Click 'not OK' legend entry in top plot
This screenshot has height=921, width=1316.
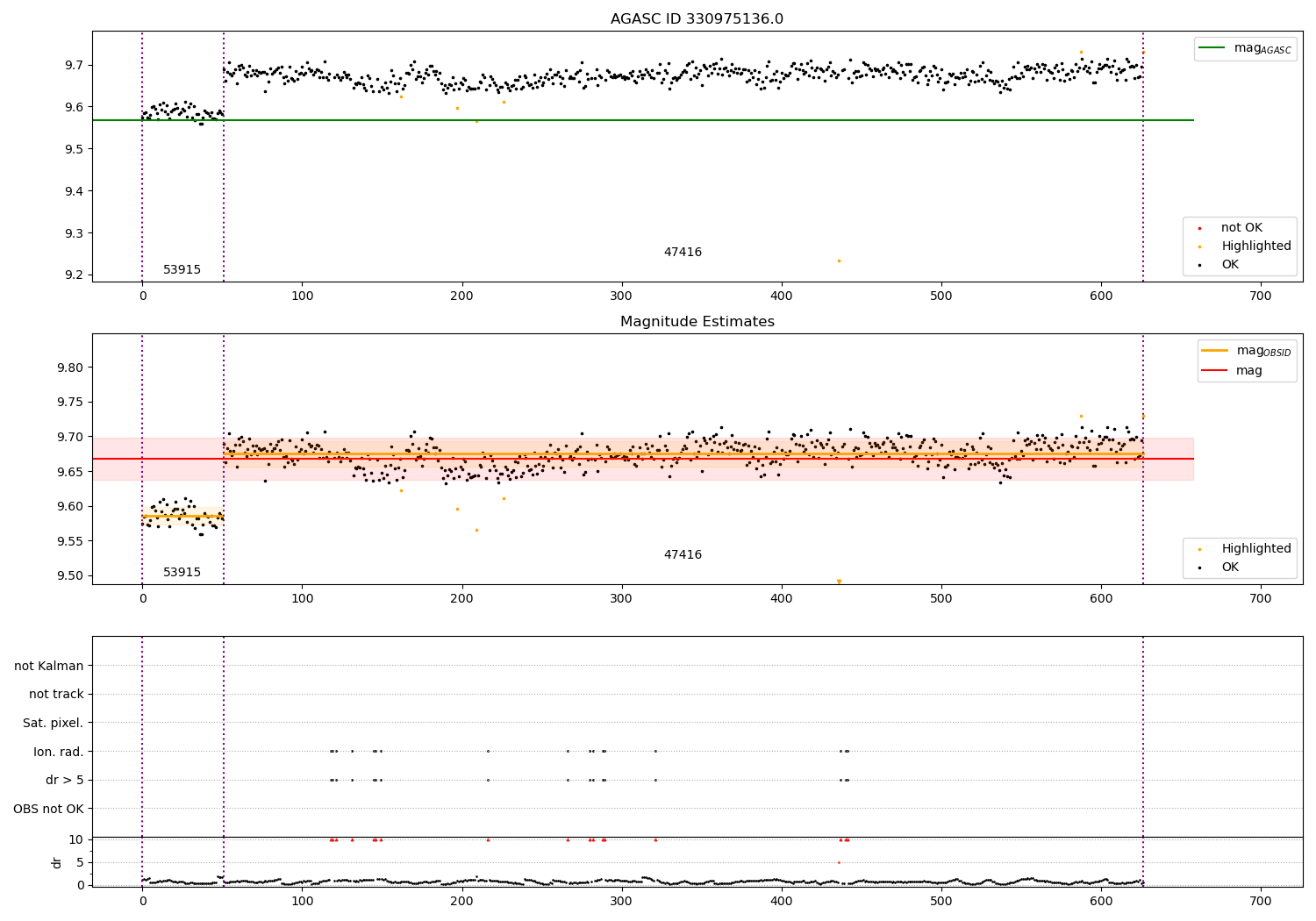tap(1241, 228)
